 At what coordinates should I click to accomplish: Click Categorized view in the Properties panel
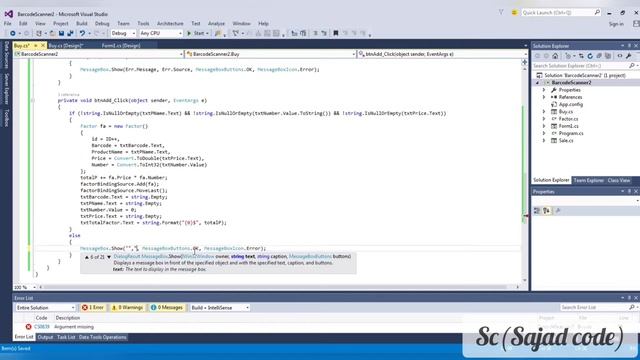[x=537, y=211]
